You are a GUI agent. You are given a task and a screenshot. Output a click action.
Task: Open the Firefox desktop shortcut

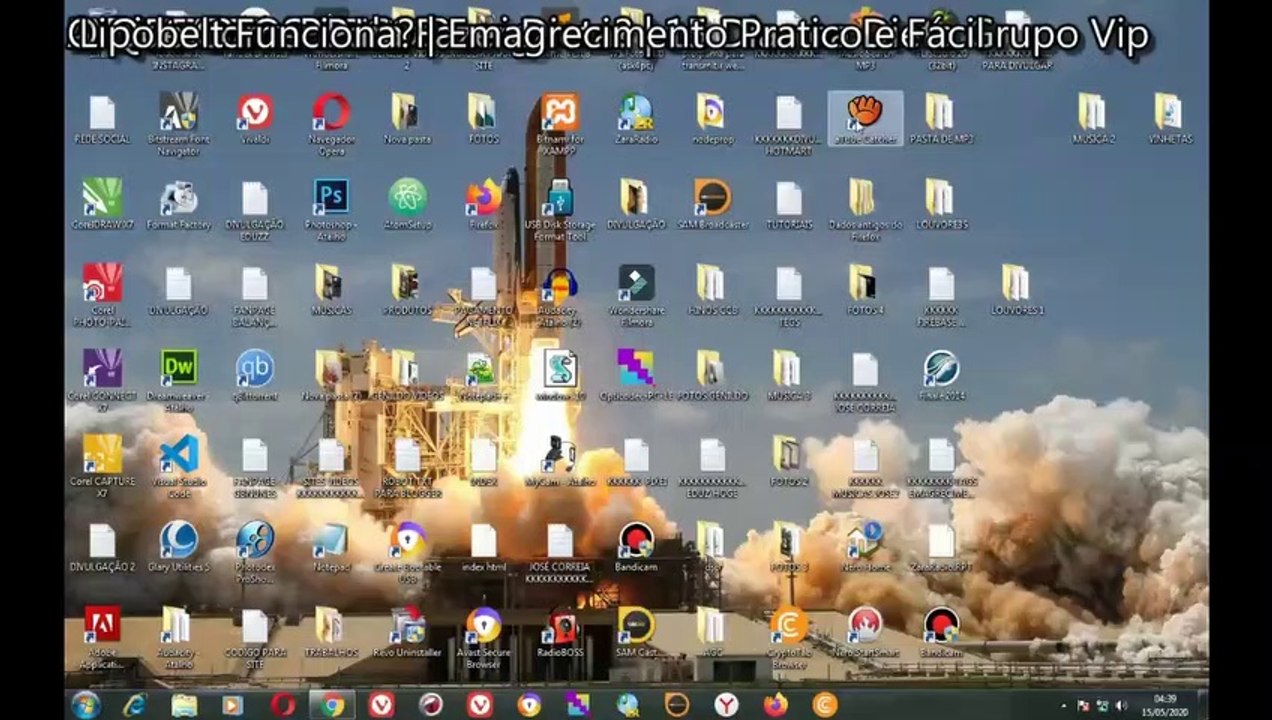484,205
